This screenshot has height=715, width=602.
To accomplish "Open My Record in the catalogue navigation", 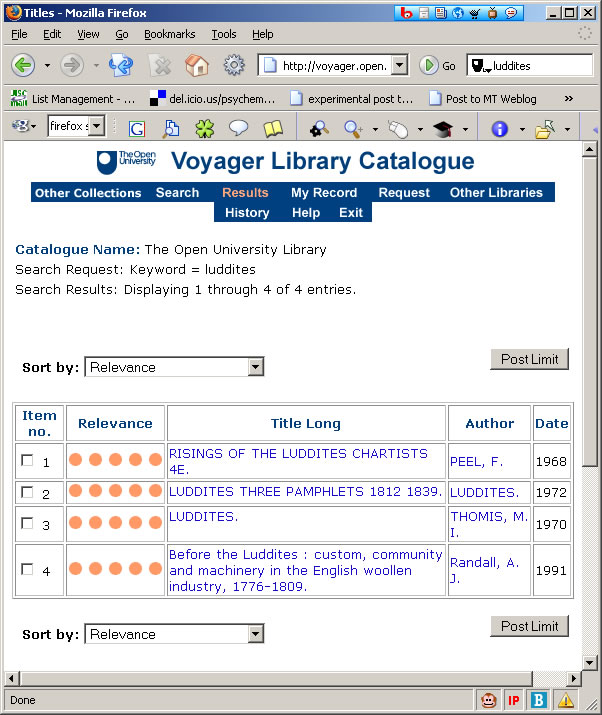I will 324,192.
